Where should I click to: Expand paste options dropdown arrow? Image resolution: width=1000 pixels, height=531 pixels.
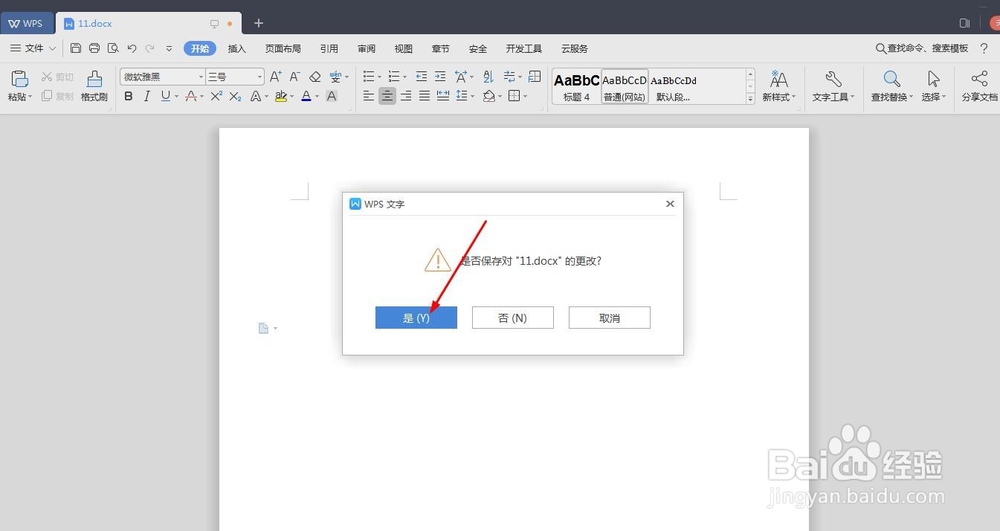pos(30,97)
